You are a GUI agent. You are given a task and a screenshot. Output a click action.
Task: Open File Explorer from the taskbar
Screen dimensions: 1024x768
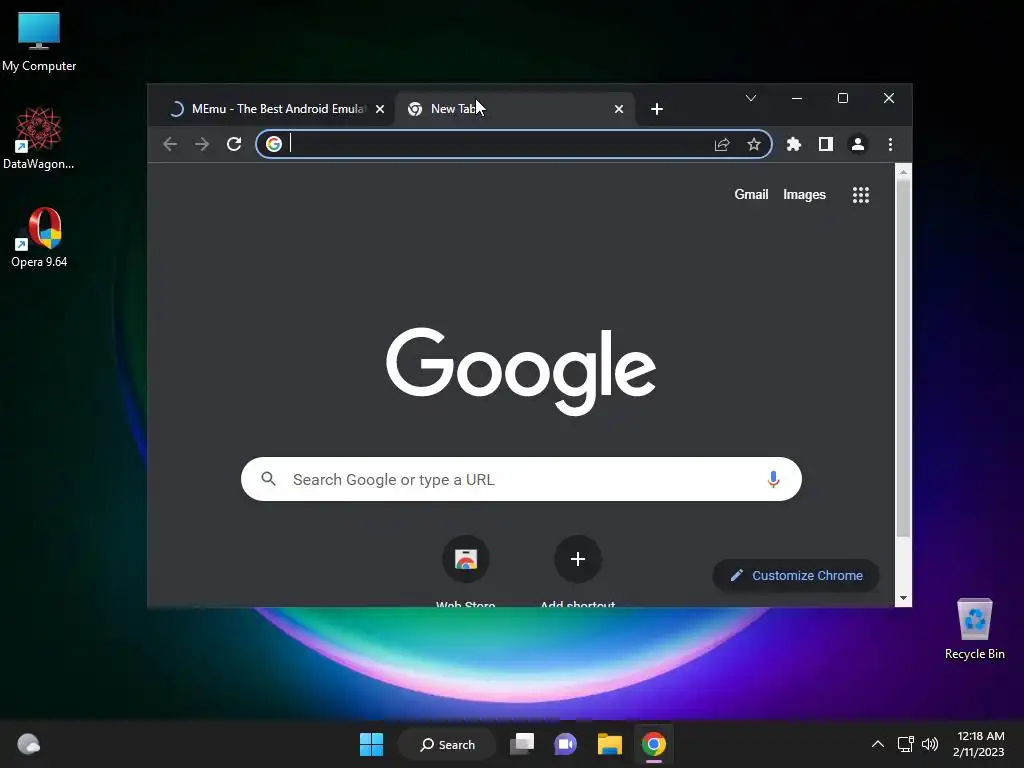(x=609, y=744)
